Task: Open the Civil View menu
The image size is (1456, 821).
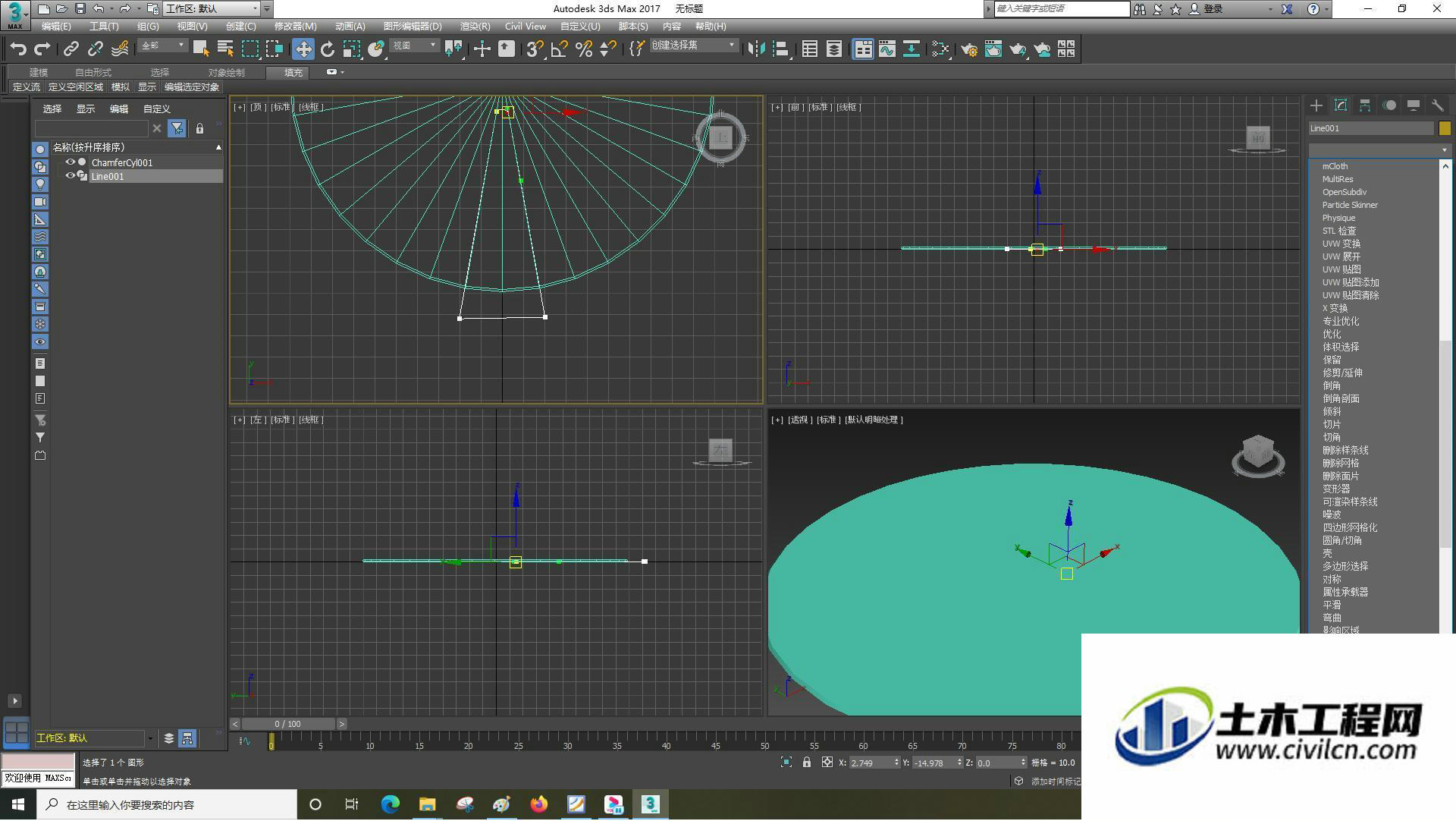Action: [x=526, y=26]
